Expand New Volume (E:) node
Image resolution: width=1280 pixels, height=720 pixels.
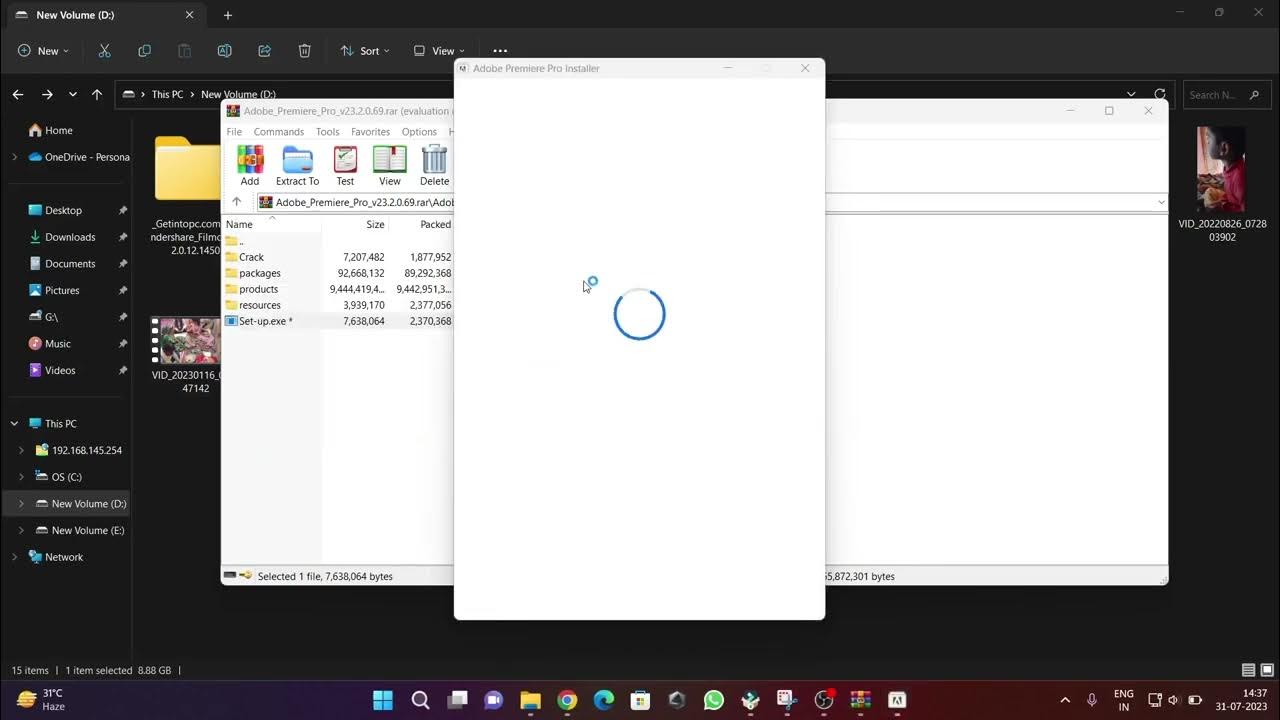(x=21, y=530)
